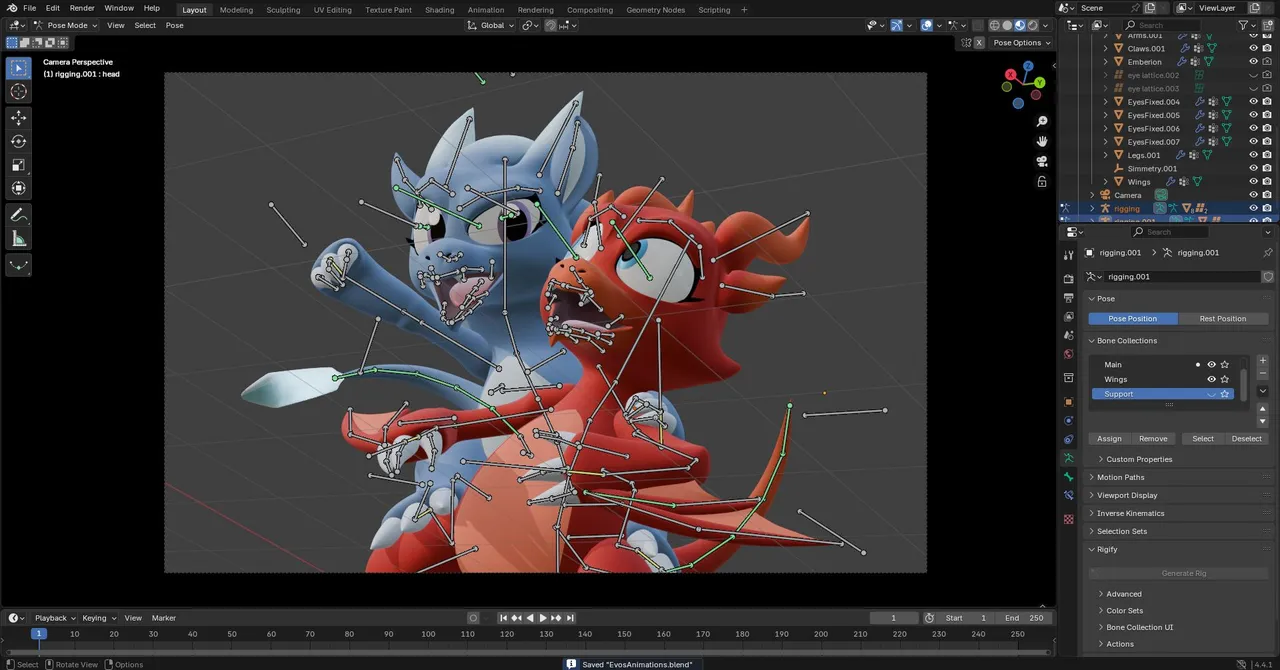
Task: Open the Global transform orientation dropdown
Action: pos(491,25)
